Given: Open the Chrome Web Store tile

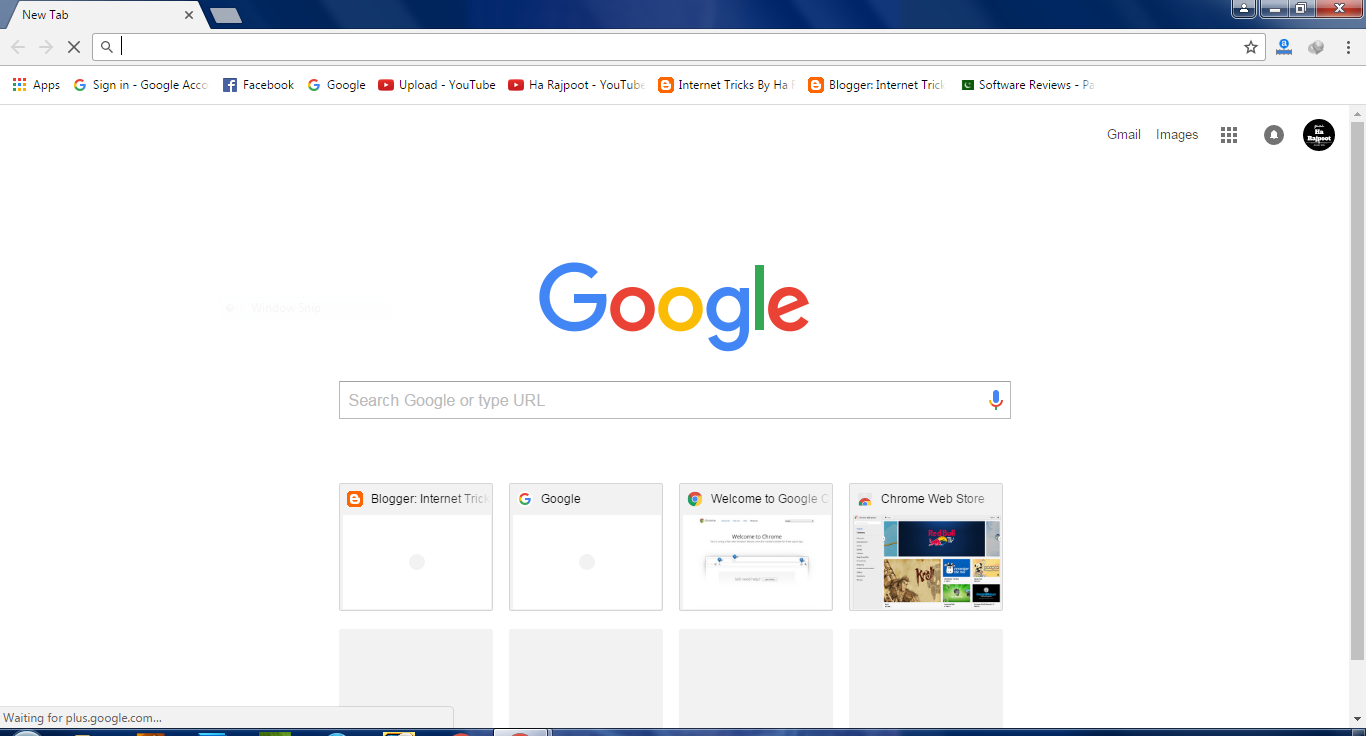Looking at the screenshot, I should click(926, 547).
